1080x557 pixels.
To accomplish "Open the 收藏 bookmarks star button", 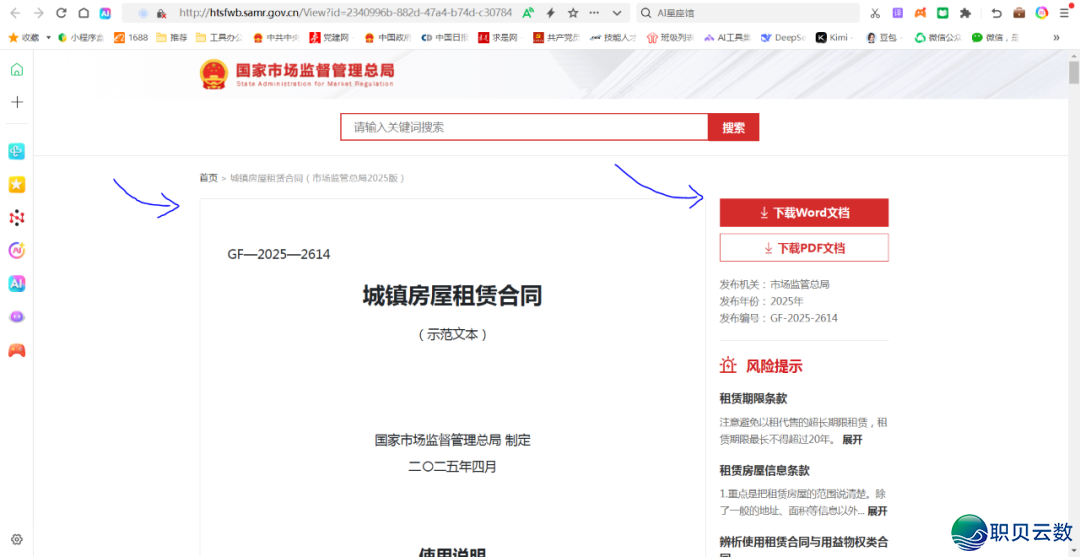I will point(23,37).
